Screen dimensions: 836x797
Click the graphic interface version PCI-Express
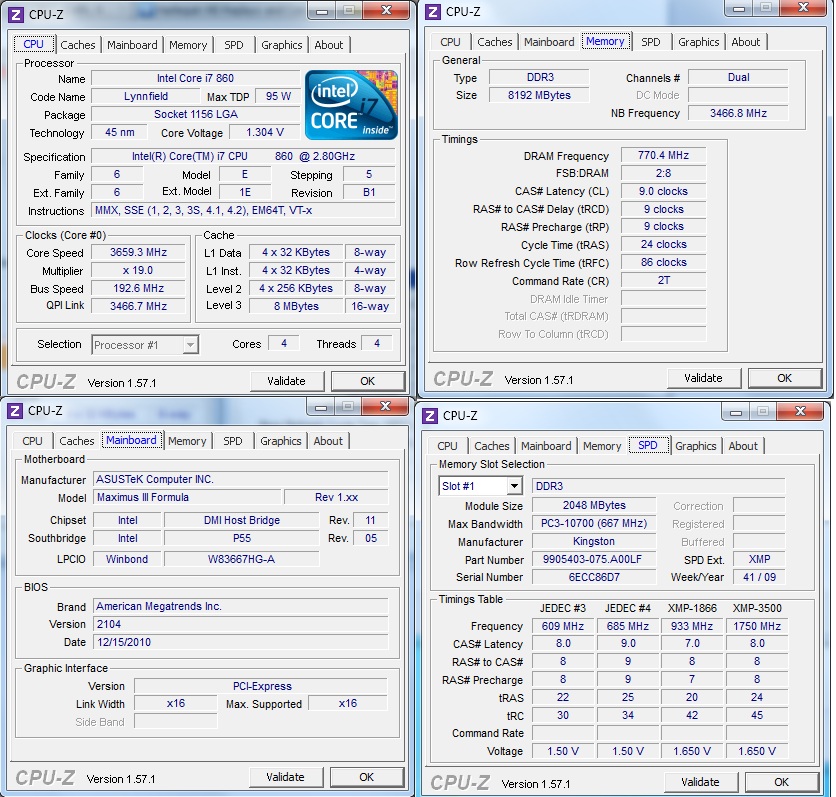pos(261,686)
